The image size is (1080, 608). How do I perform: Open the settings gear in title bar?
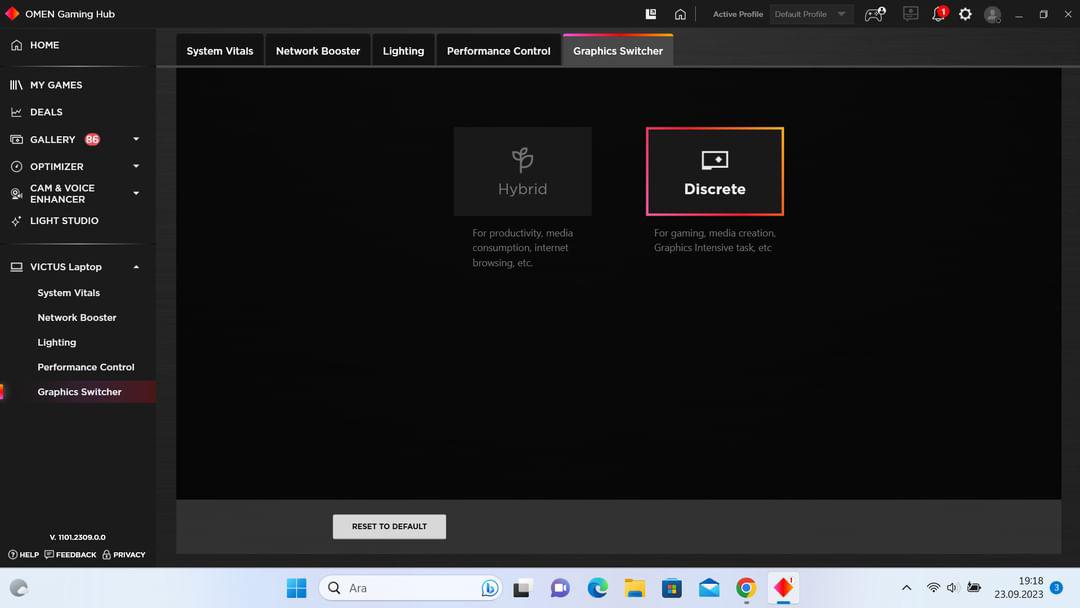tap(965, 14)
